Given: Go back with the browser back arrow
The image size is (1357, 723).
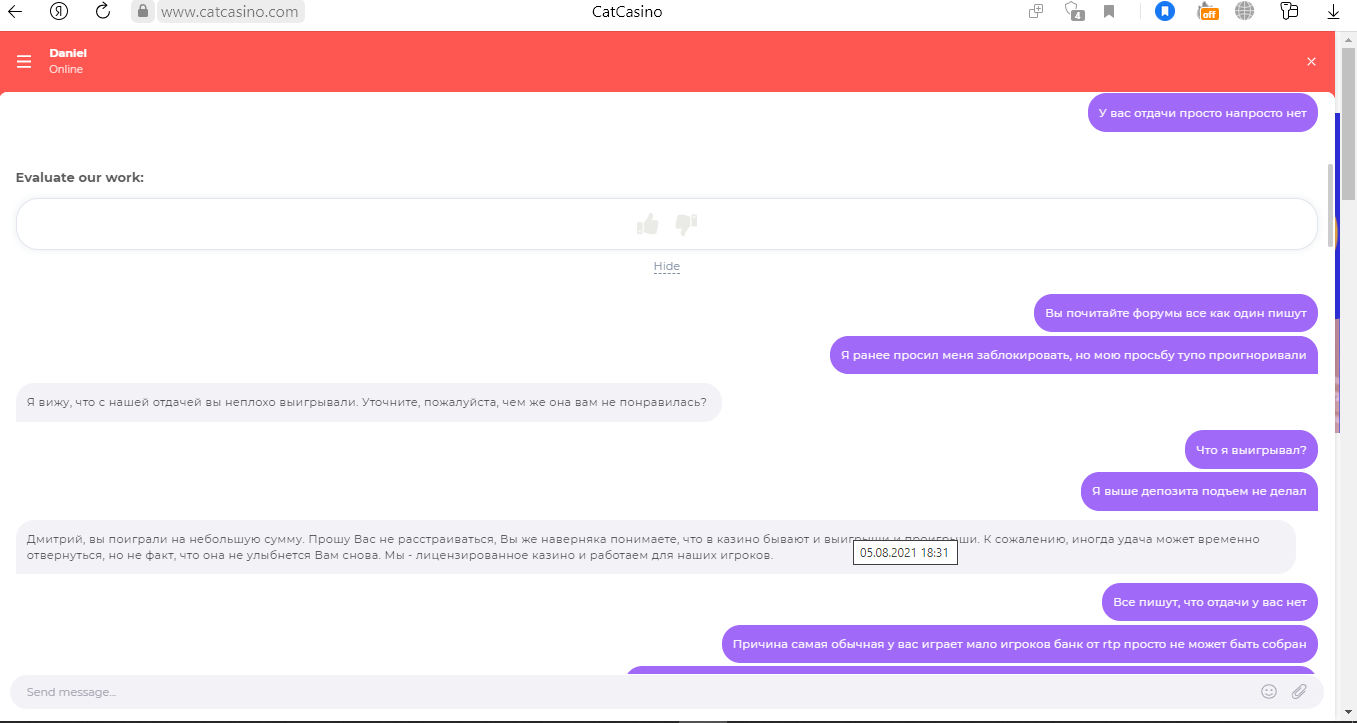Looking at the screenshot, I should 15,12.
